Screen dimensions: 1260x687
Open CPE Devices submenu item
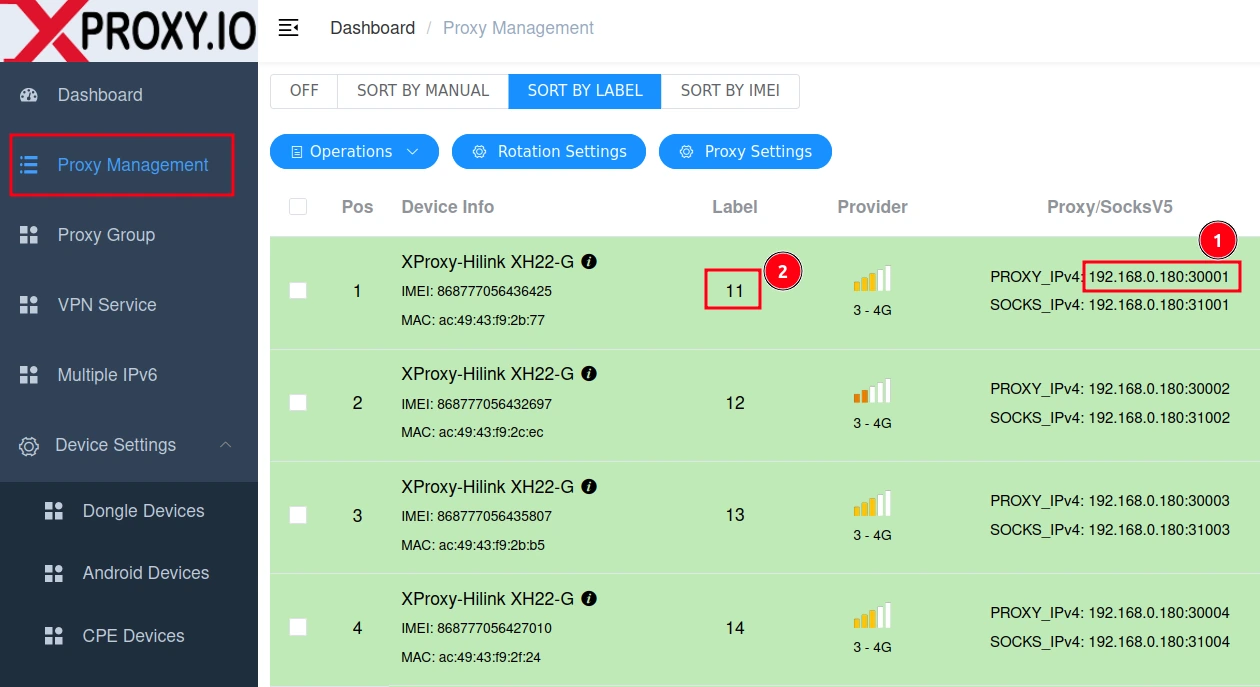pyautogui.click(x=129, y=636)
